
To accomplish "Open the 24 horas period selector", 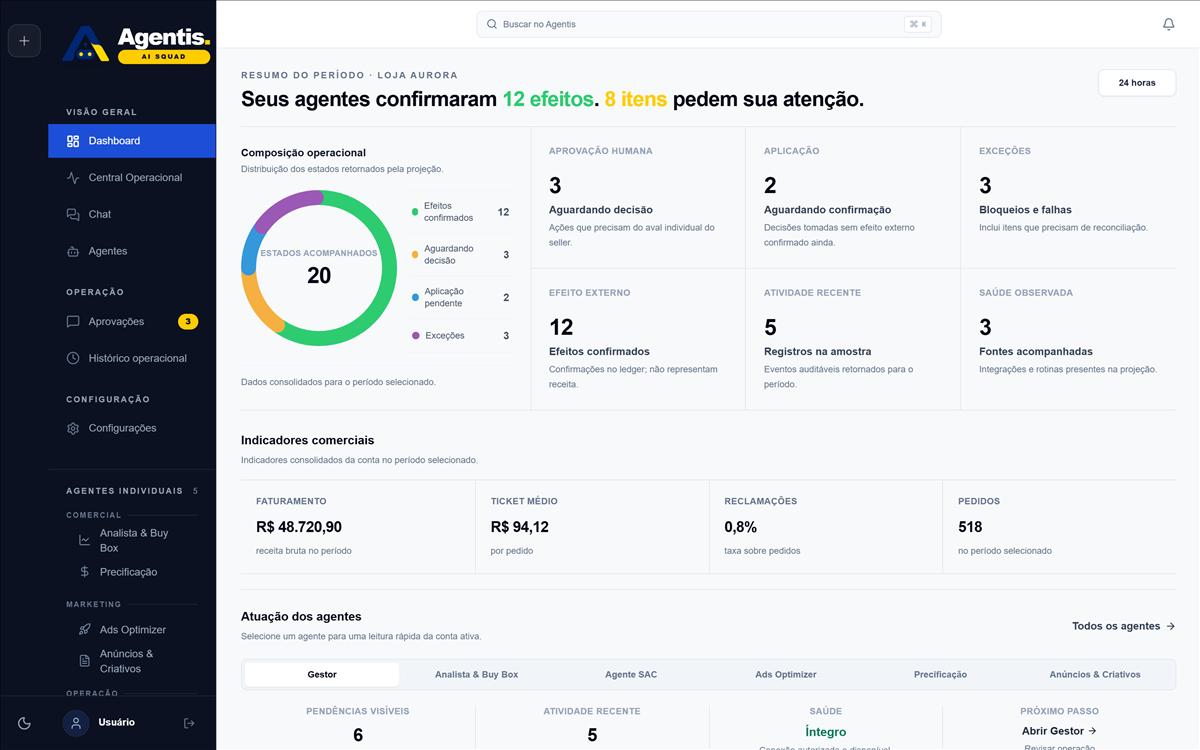I will point(1137,83).
